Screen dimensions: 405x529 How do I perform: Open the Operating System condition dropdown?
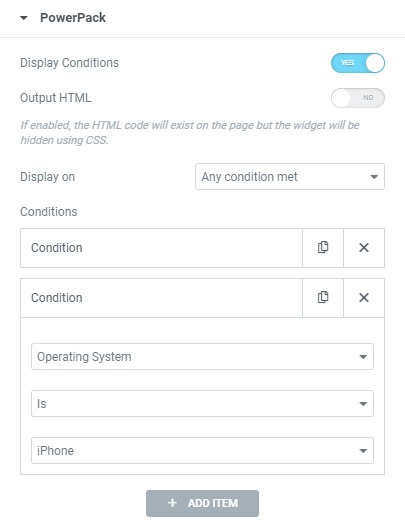point(202,357)
